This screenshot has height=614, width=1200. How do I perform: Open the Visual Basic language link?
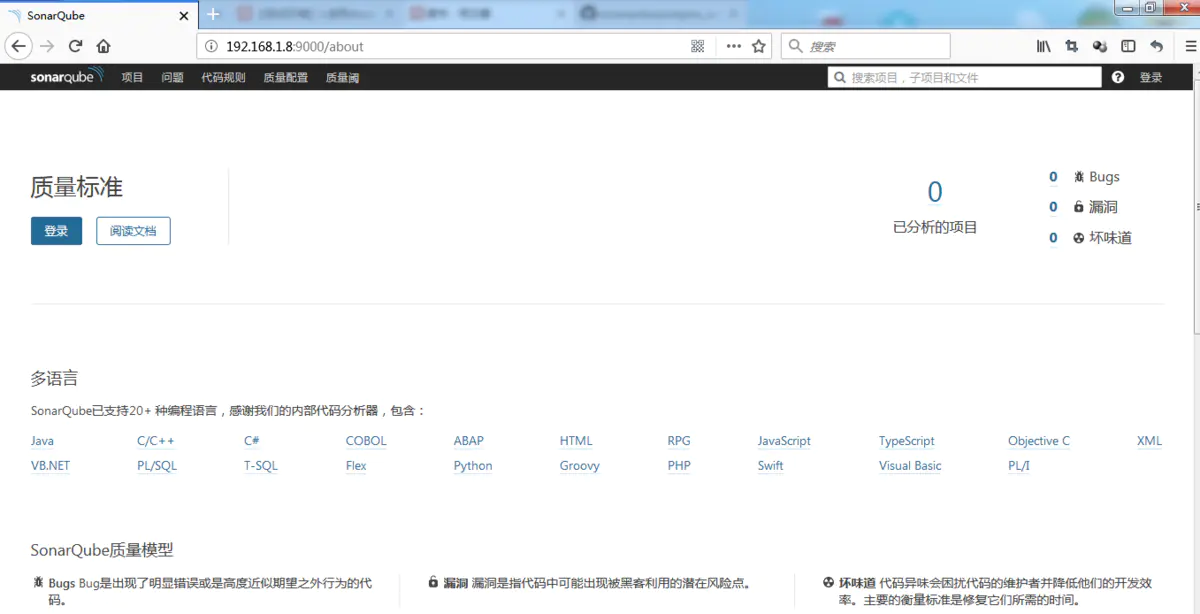click(910, 466)
